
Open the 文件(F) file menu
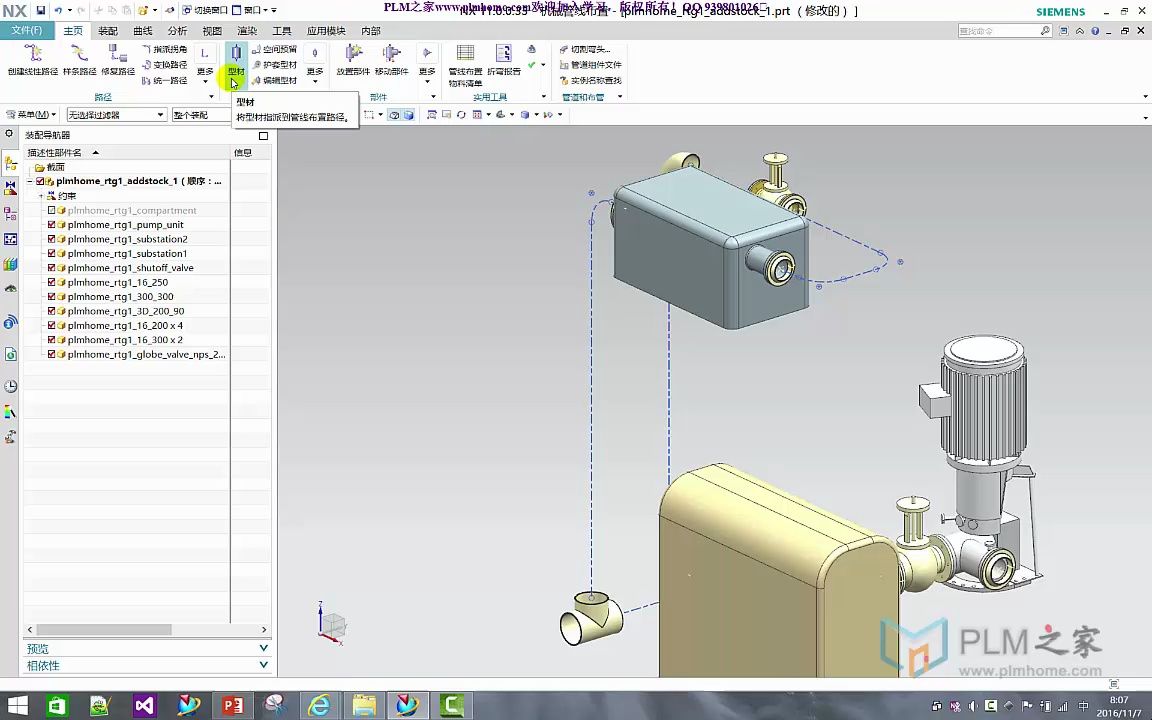27,31
